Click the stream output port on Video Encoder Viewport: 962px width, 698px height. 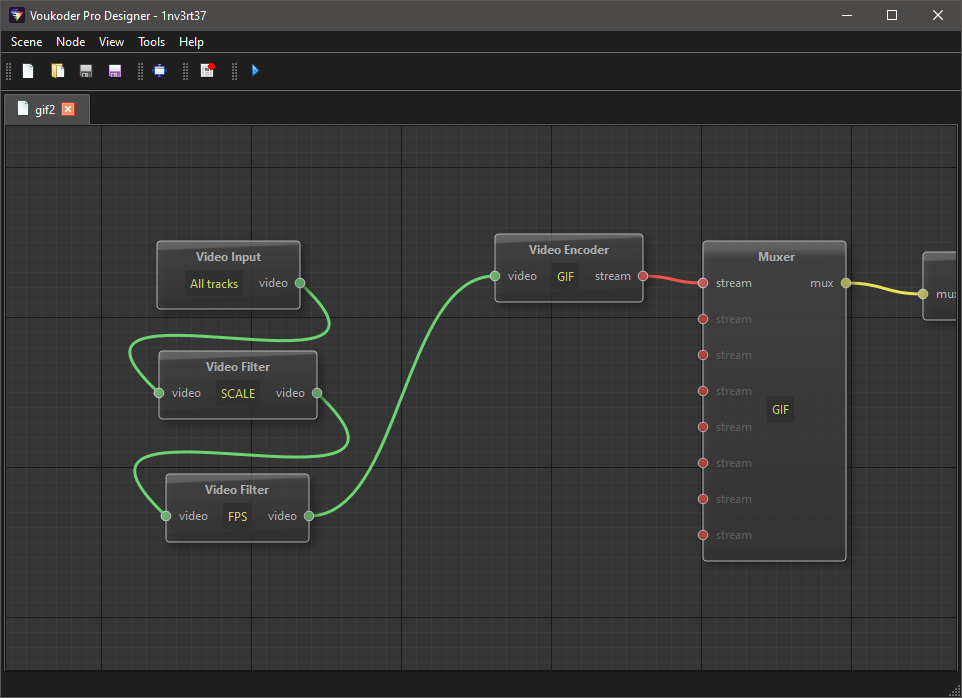pos(643,276)
